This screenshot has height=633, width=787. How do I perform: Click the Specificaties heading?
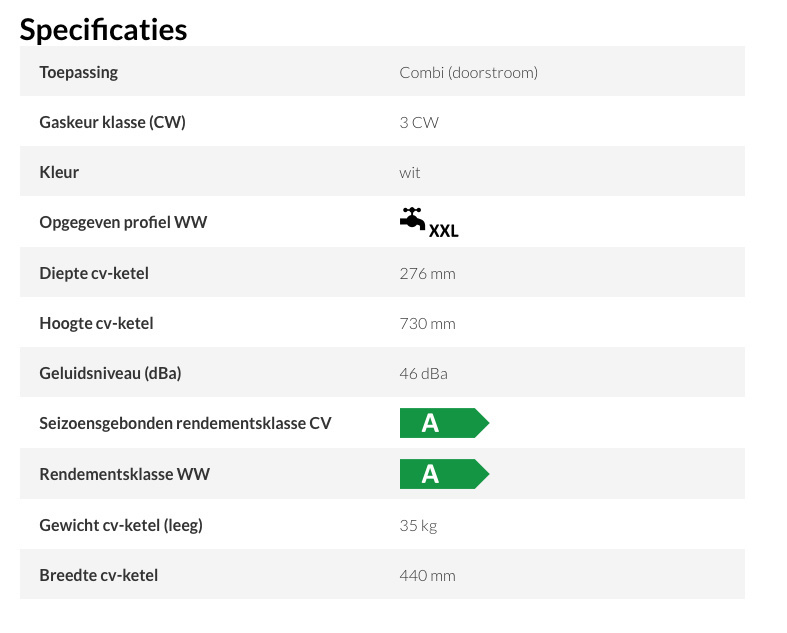point(103,29)
